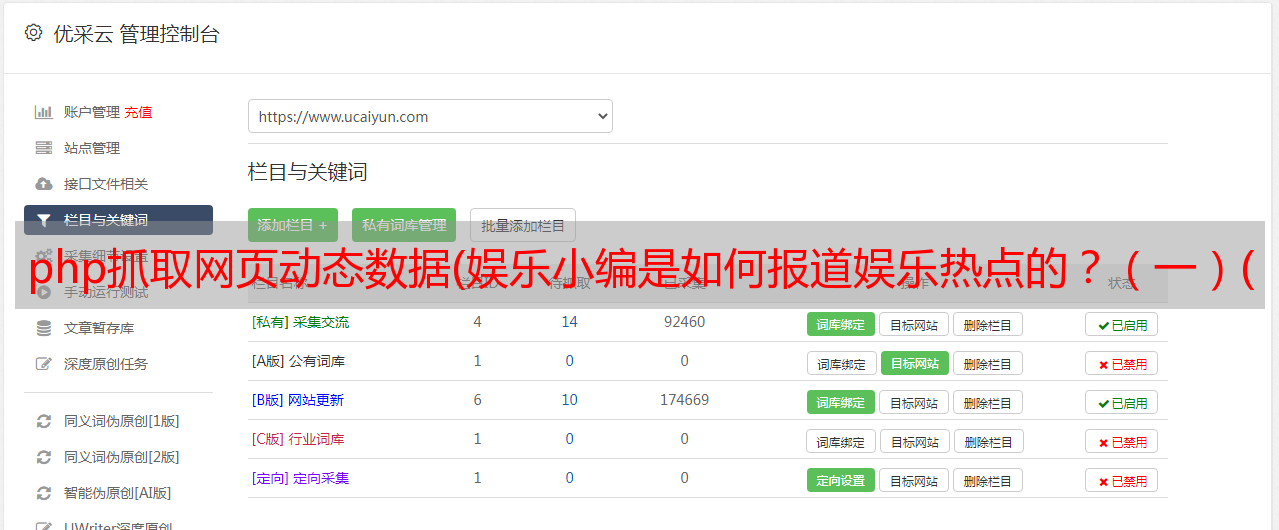Screen dimensions: 1279x530
Task: Click the 私有词库管理 button
Action: click(404, 225)
